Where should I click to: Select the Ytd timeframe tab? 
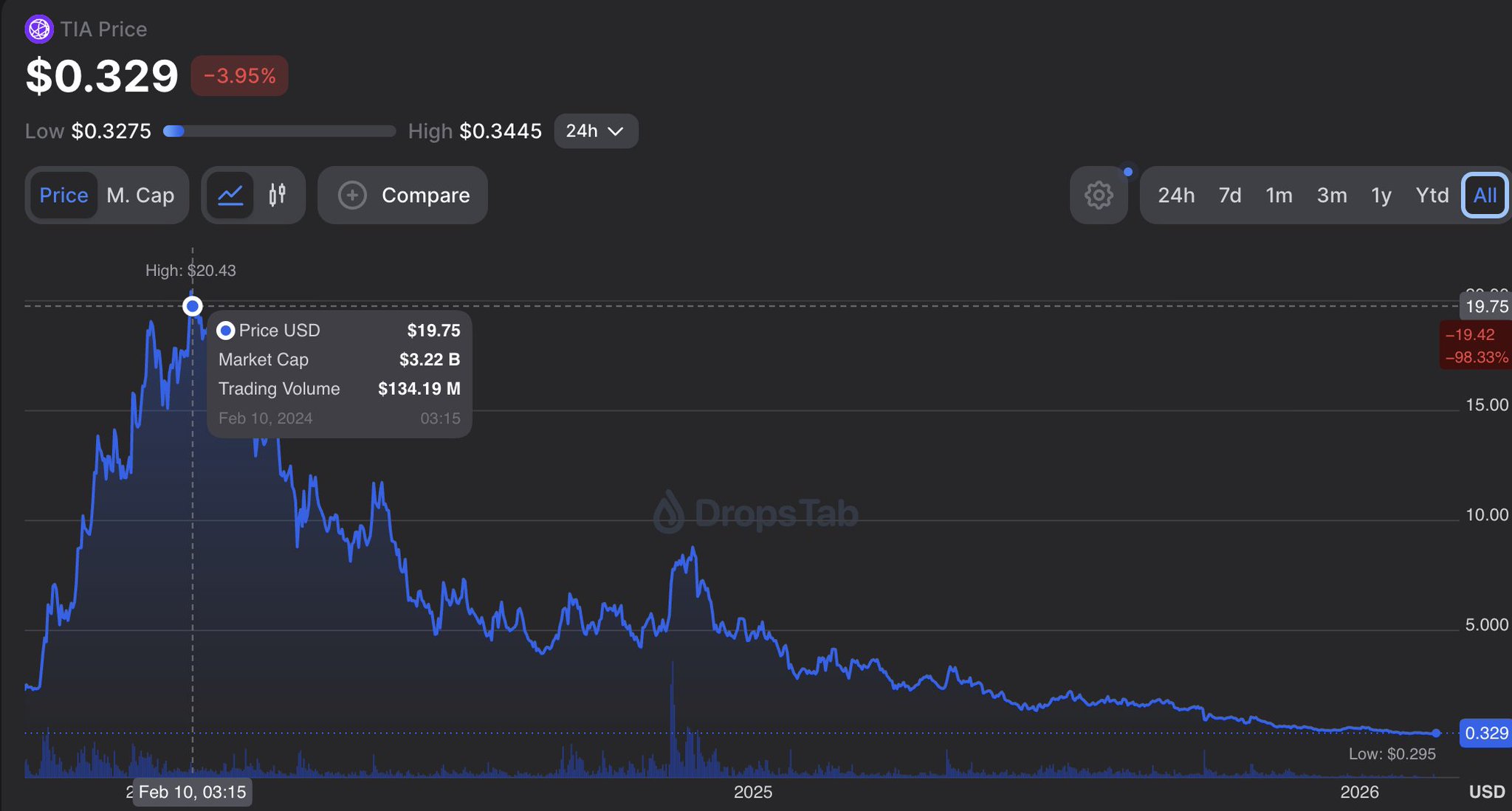point(1432,195)
